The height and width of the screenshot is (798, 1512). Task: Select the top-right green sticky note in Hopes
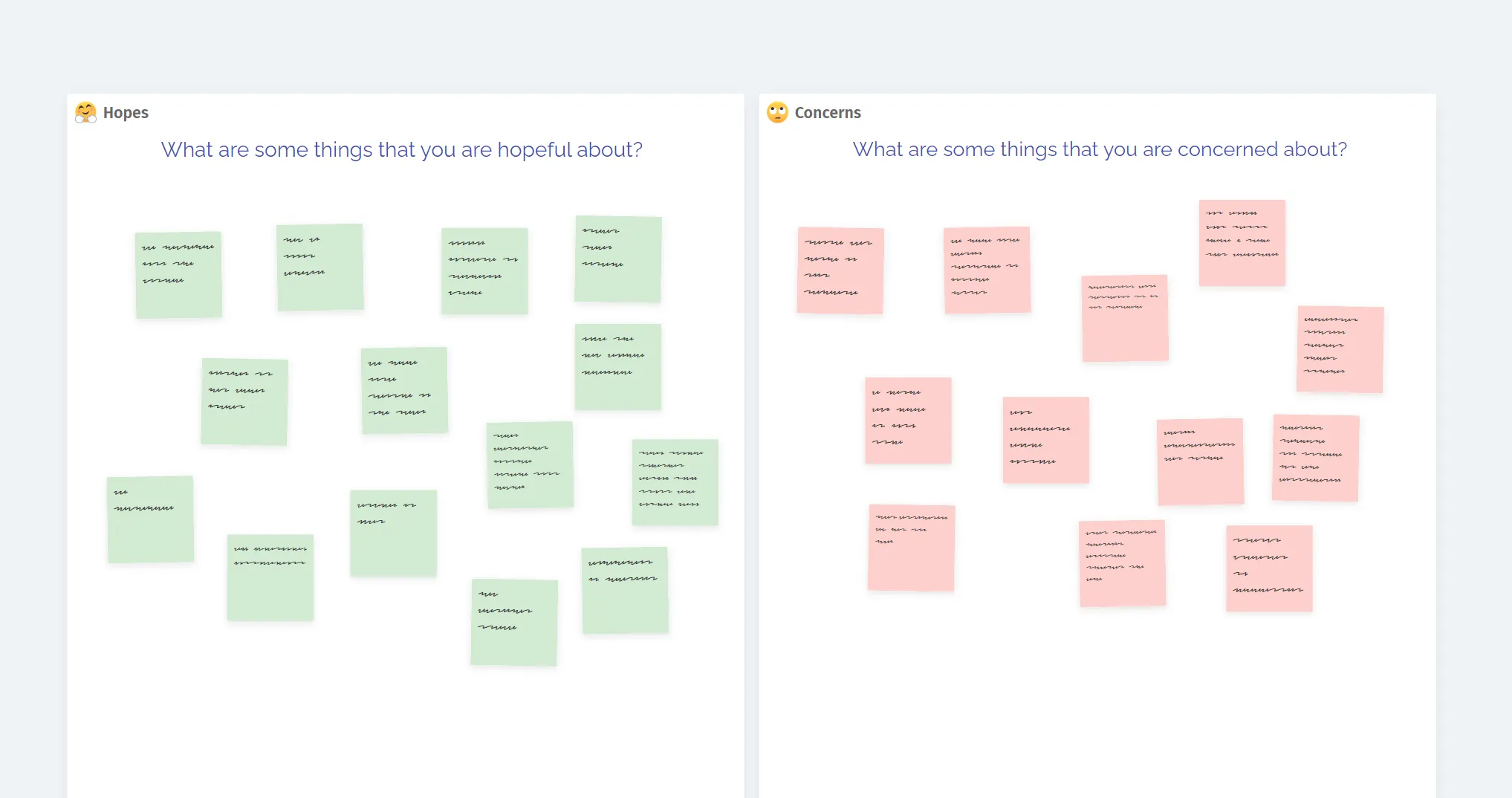618,259
